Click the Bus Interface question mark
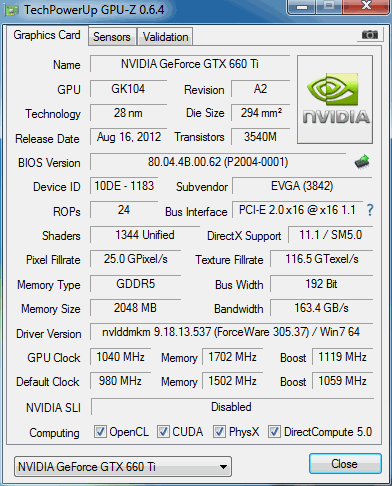Viewport: 392px width, 486px height. [370, 210]
